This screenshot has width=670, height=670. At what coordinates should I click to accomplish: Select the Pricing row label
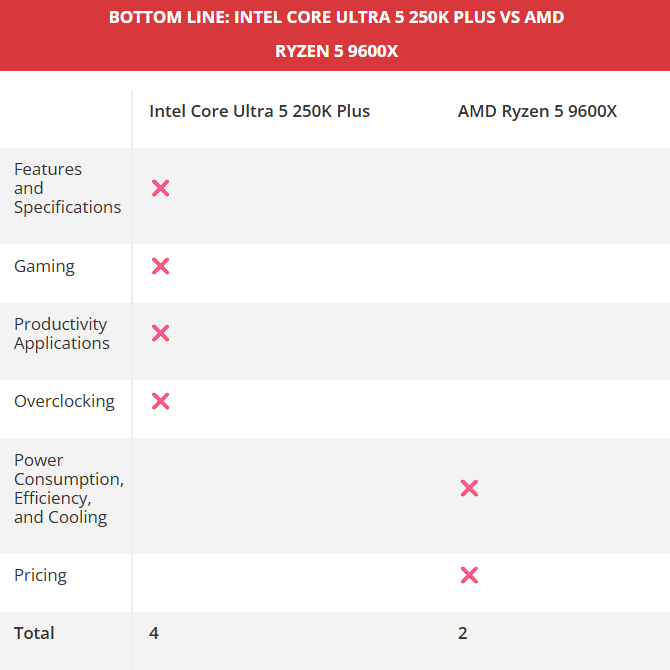40,575
